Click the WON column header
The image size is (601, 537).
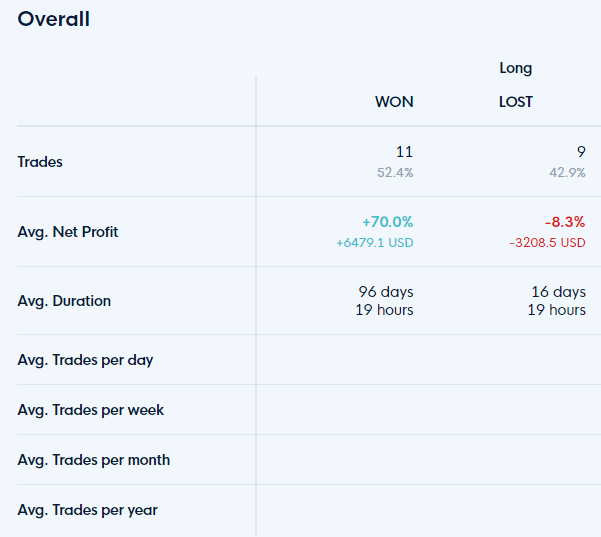(394, 102)
